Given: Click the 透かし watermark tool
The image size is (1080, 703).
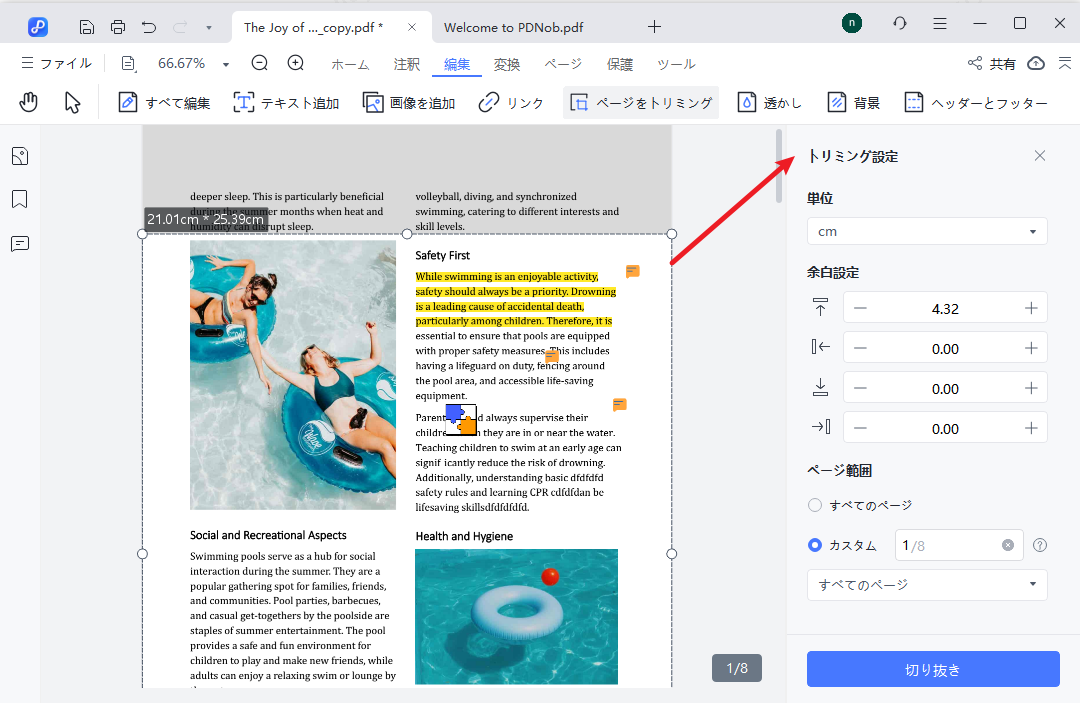Looking at the screenshot, I should pyautogui.click(x=770, y=103).
